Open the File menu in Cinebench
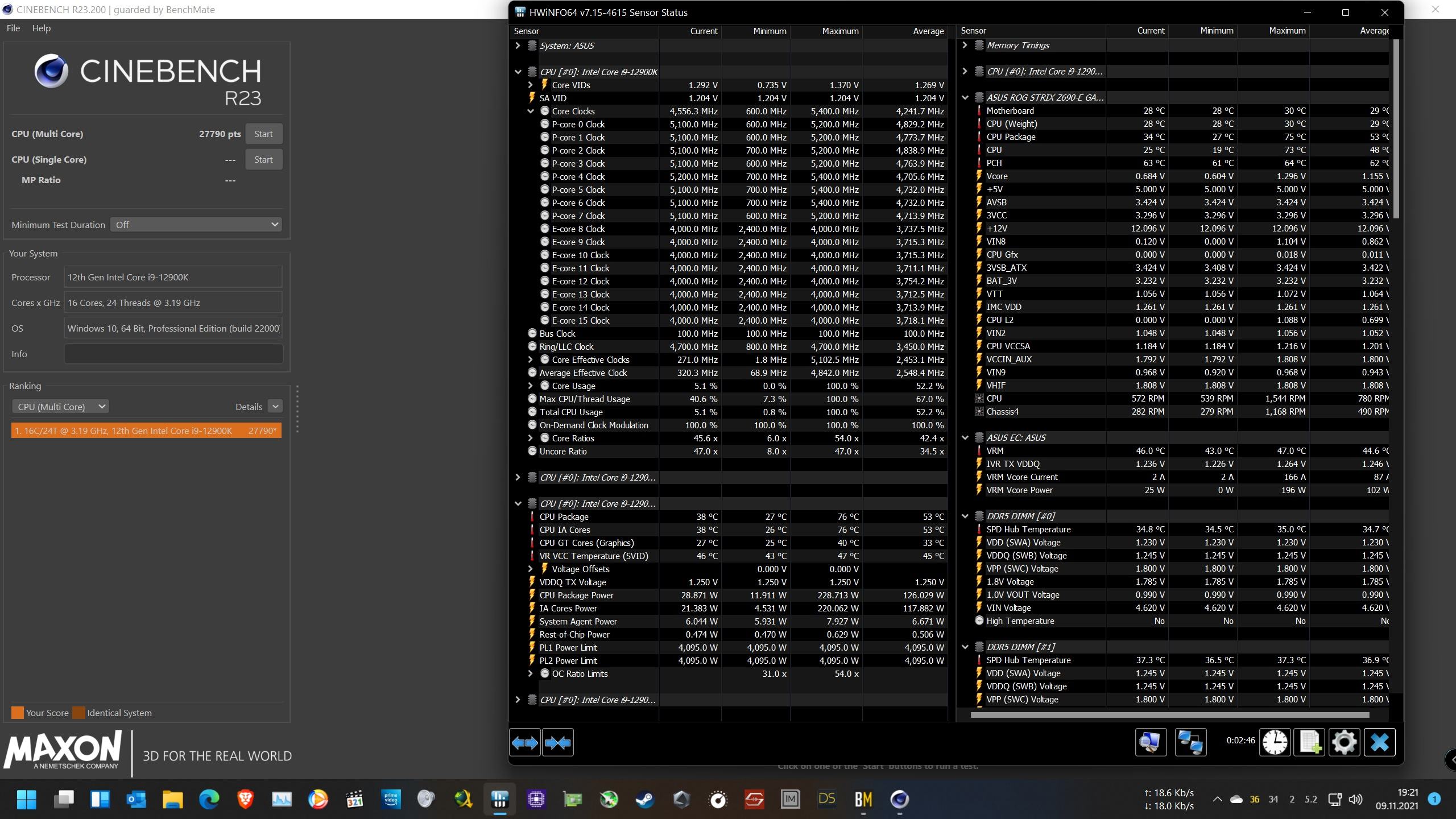The width and height of the screenshot is (1456, 819). point(13,28)
